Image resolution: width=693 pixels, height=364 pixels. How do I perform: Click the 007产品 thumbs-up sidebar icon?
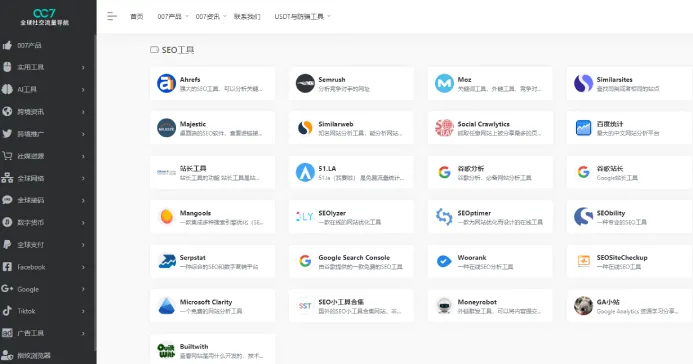[7, 45]
